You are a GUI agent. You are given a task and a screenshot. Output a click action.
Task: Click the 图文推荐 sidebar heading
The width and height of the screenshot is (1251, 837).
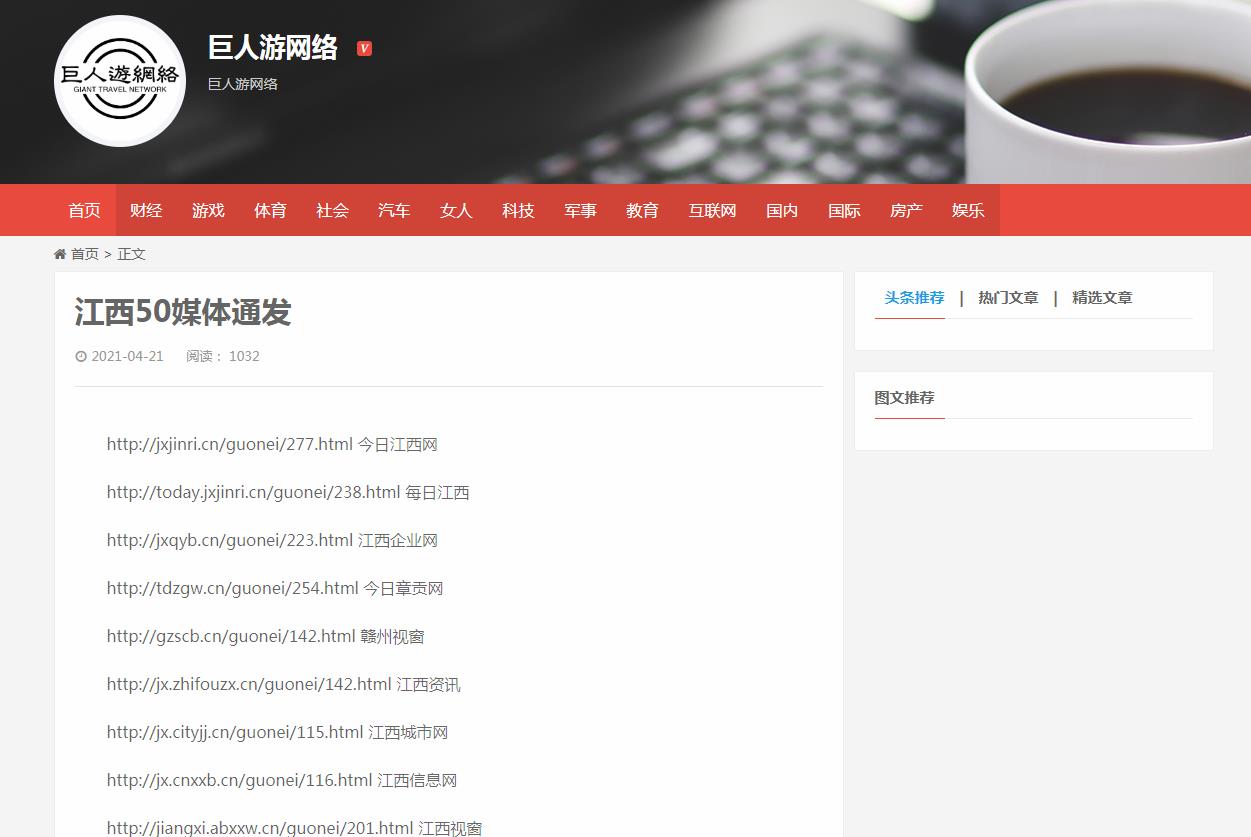pos(904,398)
